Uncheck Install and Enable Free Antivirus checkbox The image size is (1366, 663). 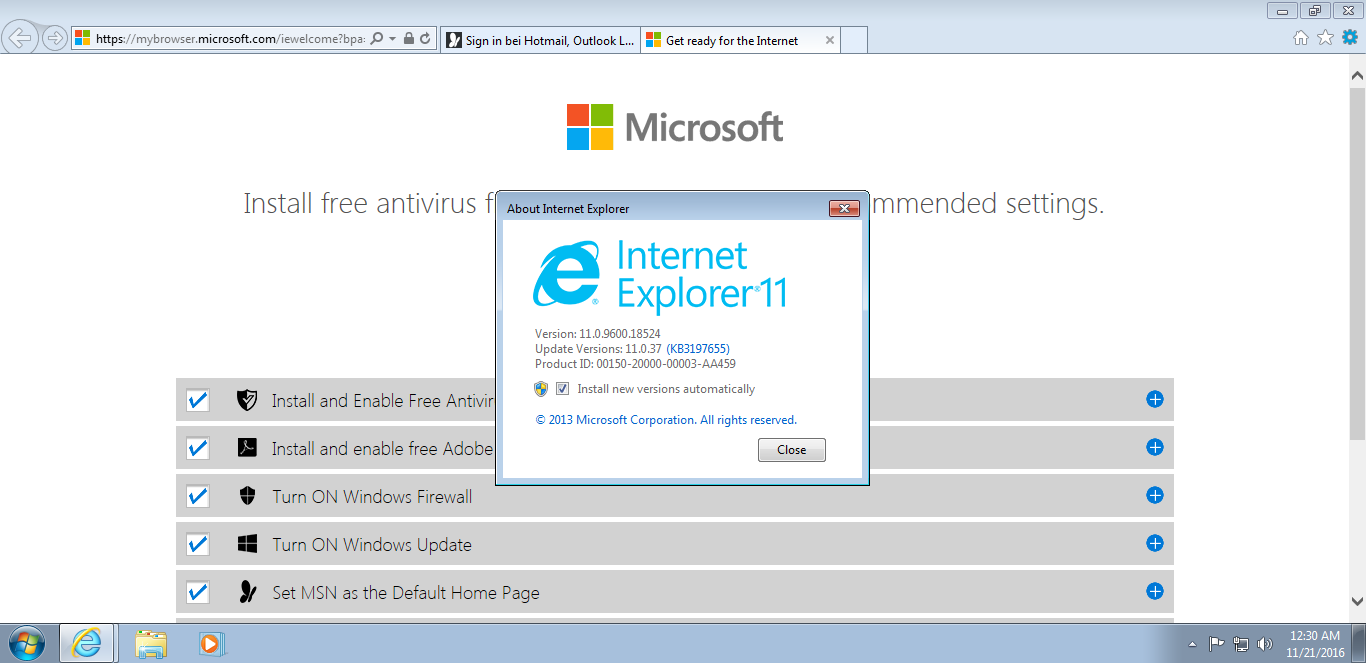pyautogui.click(x=198, y=400)
